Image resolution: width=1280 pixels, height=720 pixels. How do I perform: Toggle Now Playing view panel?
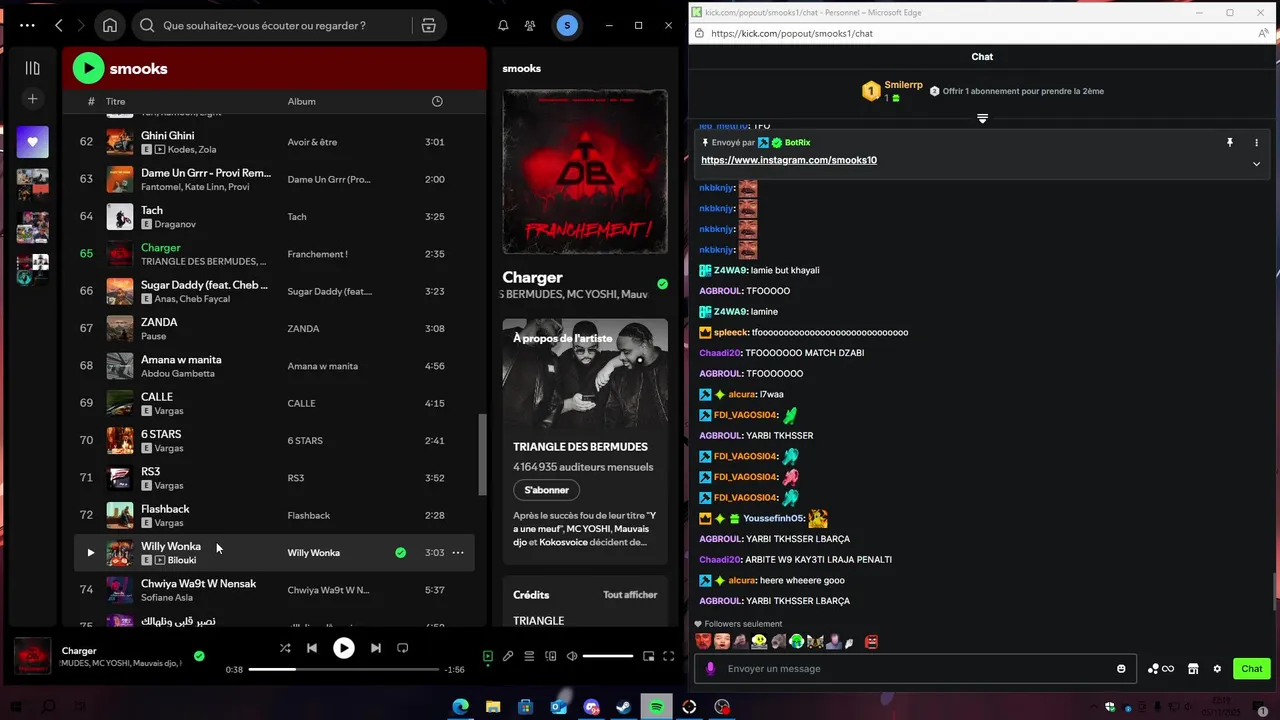point(488,656)
